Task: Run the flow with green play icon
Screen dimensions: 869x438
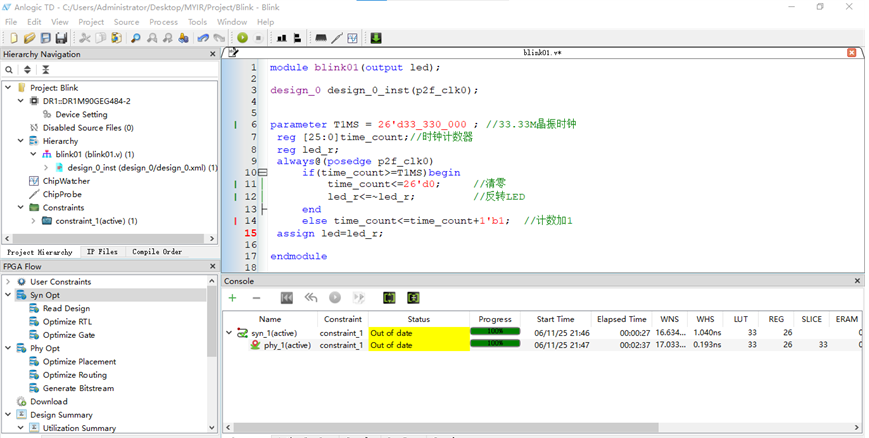Action: tap(242, 38)
